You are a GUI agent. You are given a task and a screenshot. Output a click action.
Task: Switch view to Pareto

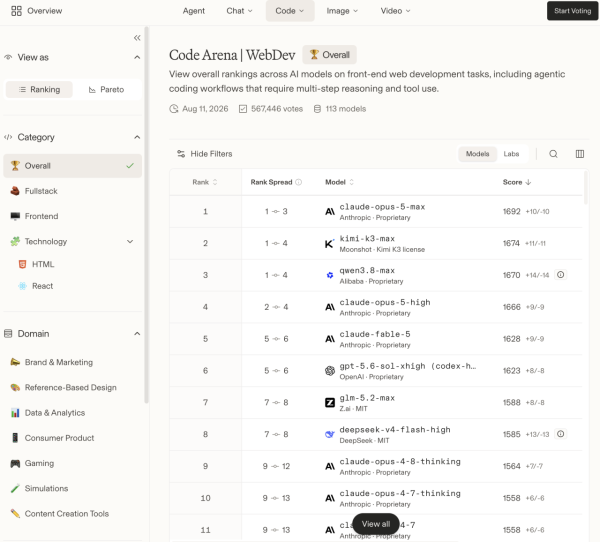coord(106,90)
